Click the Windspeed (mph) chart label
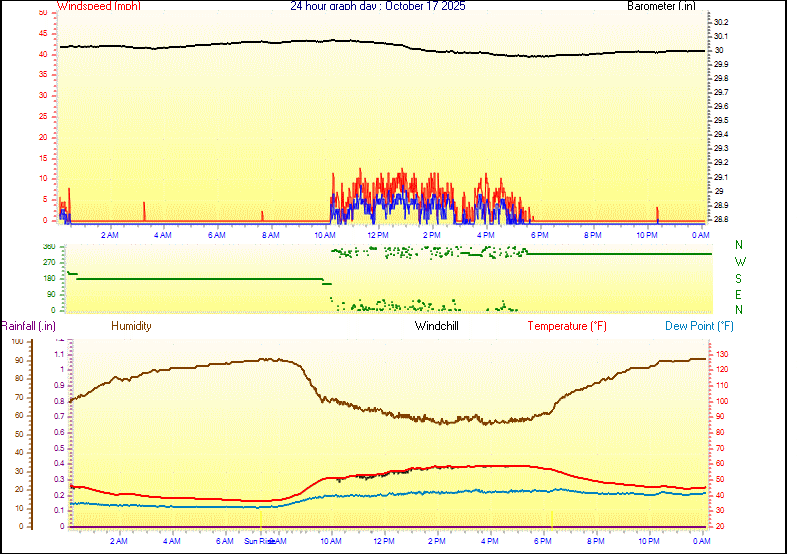 tap(99, 6)
